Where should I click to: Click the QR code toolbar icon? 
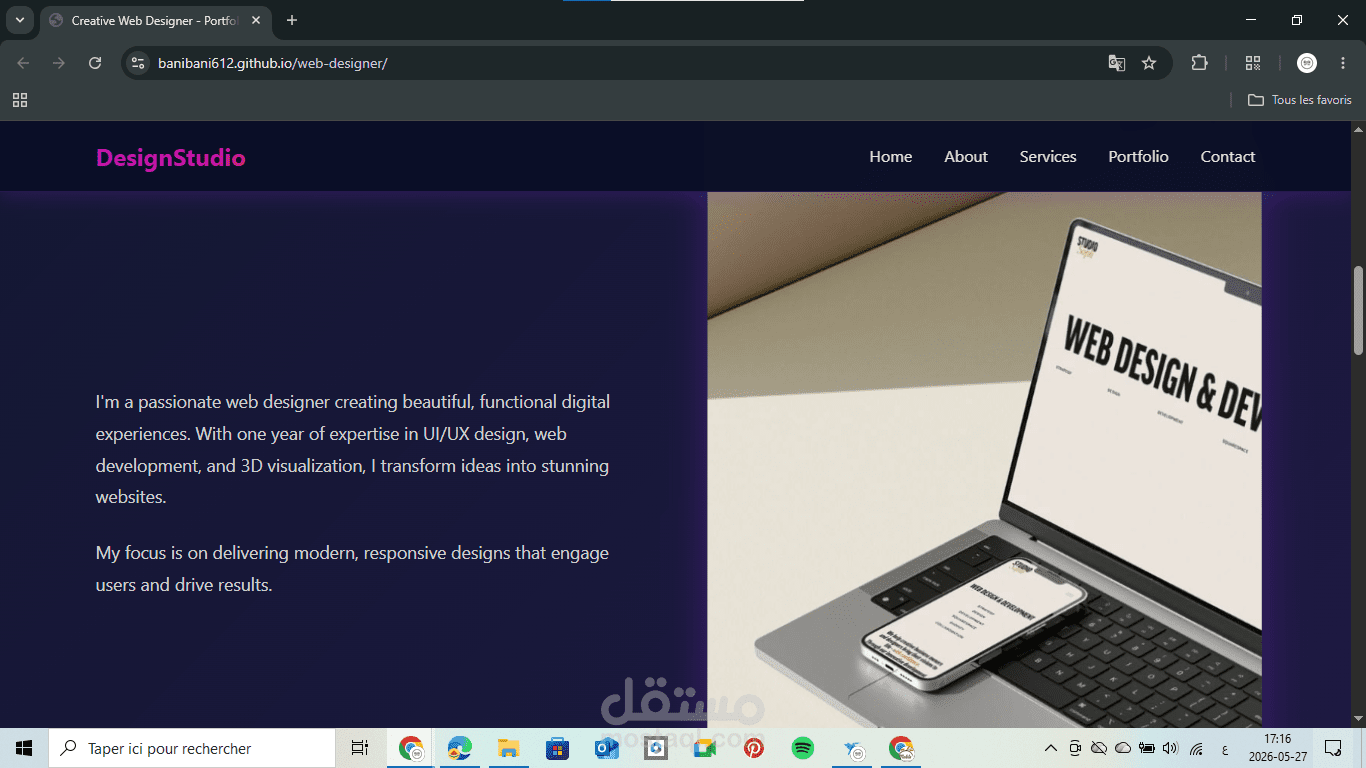[x=1253, y=63]
